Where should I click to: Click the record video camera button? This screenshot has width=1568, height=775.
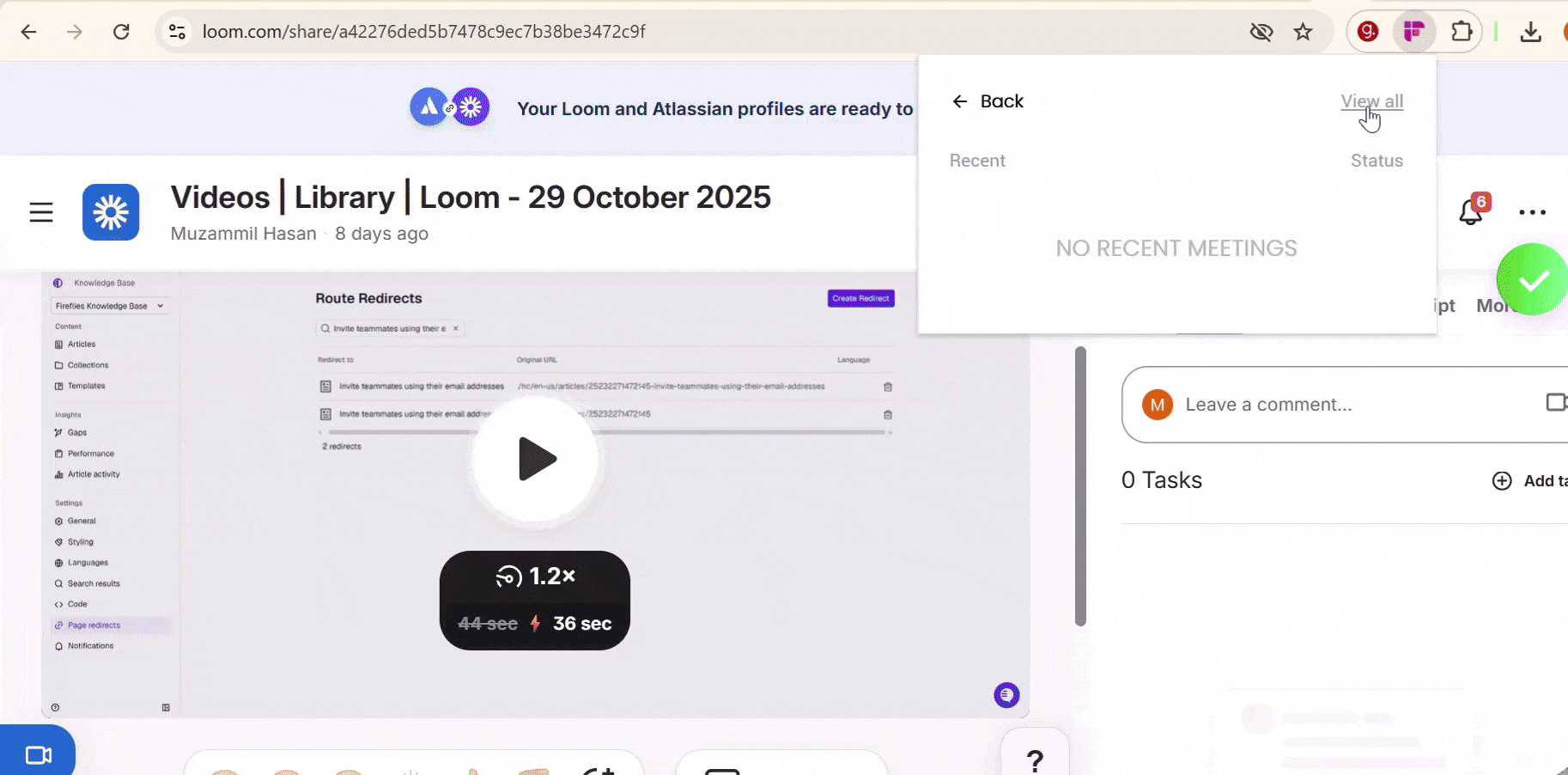coord(38,754)
